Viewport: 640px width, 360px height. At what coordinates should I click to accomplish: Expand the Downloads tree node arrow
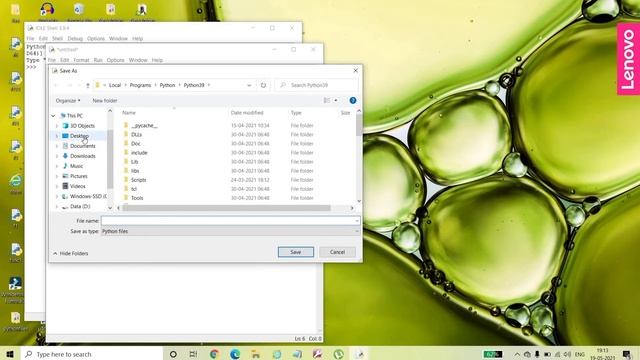57,156
